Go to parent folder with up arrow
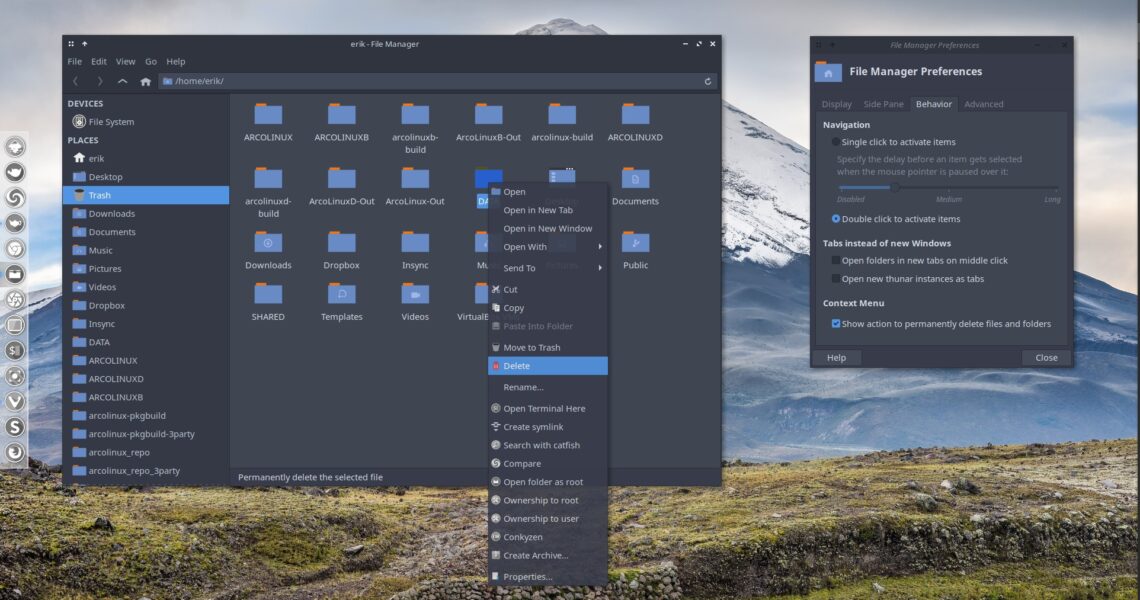 pos(122,81)
